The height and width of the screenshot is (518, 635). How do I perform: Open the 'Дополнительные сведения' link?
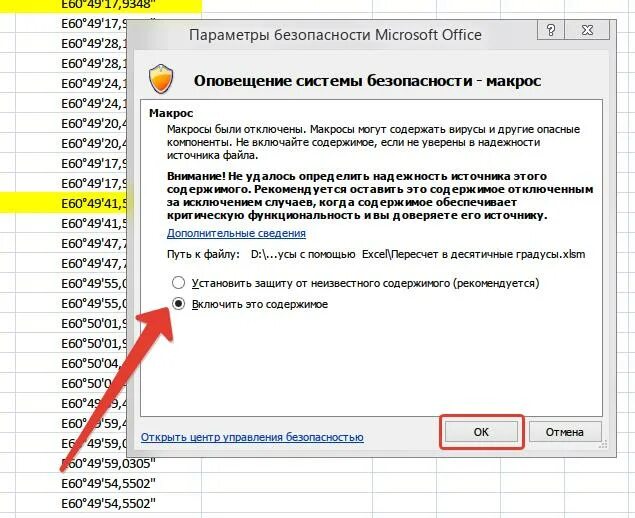[236, 233]
